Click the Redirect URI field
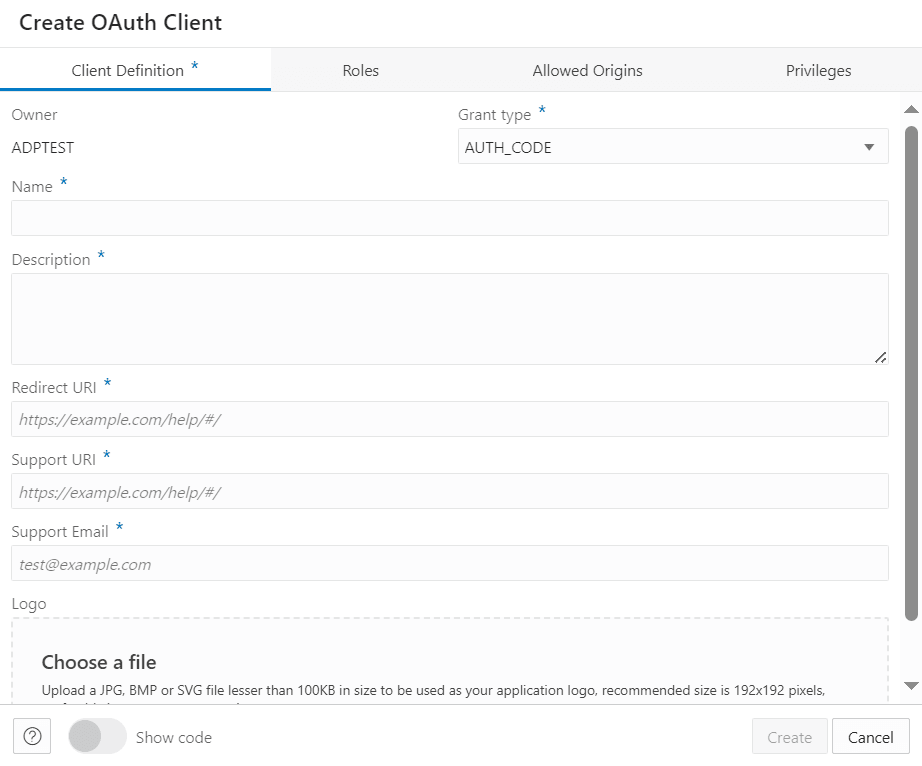Viewport: 922px width, 766px height. click(x=449, y=419)
